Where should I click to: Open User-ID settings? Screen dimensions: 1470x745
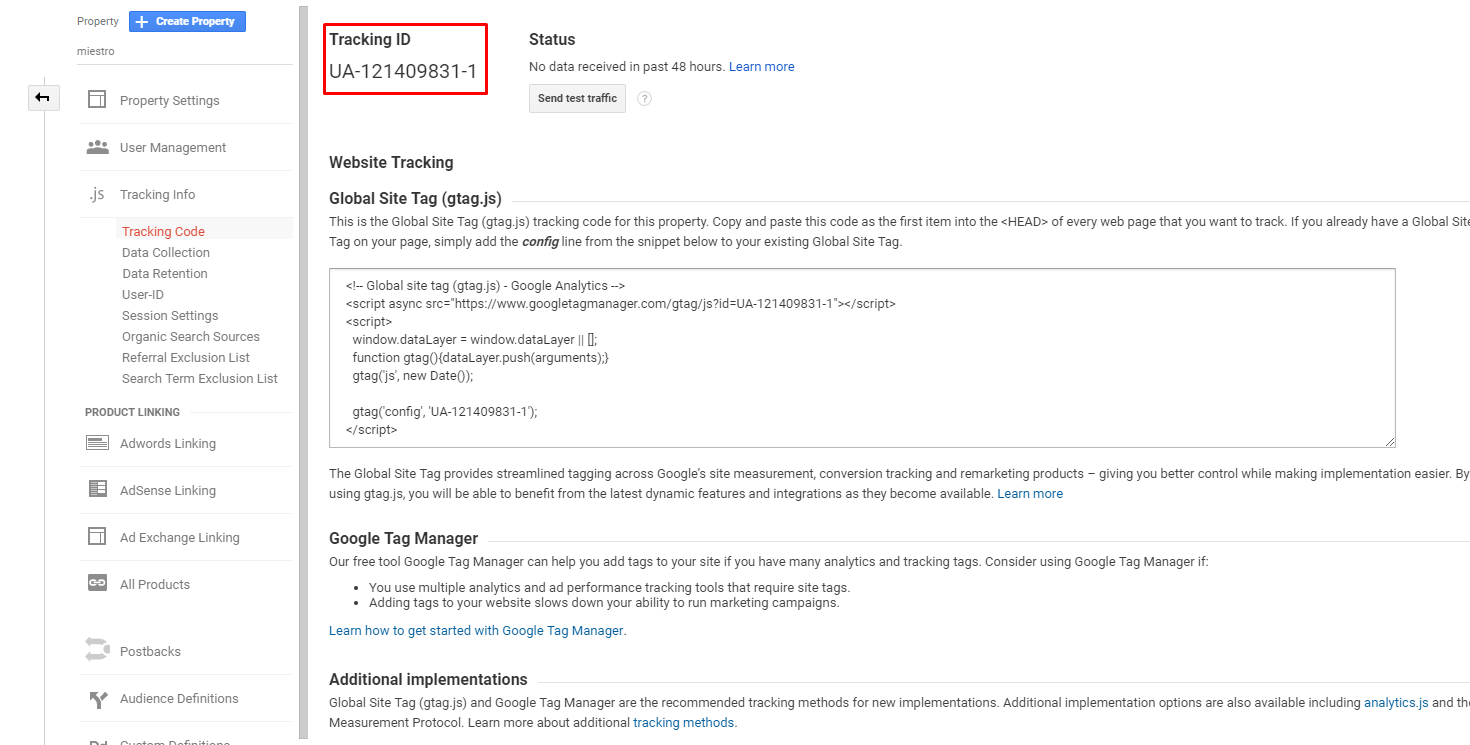coord(143,294)
